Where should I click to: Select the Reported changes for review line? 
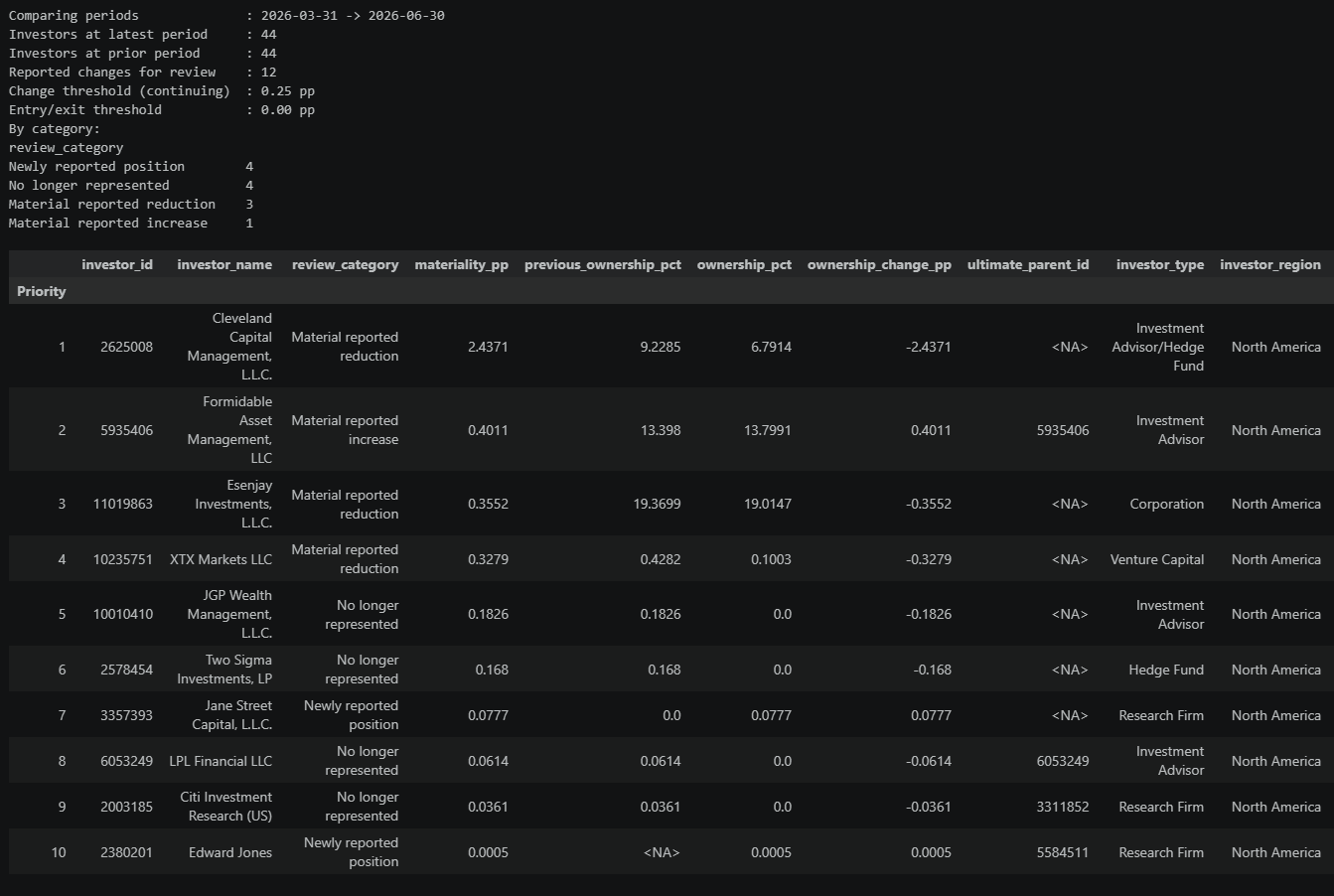(x=143, y=72)
